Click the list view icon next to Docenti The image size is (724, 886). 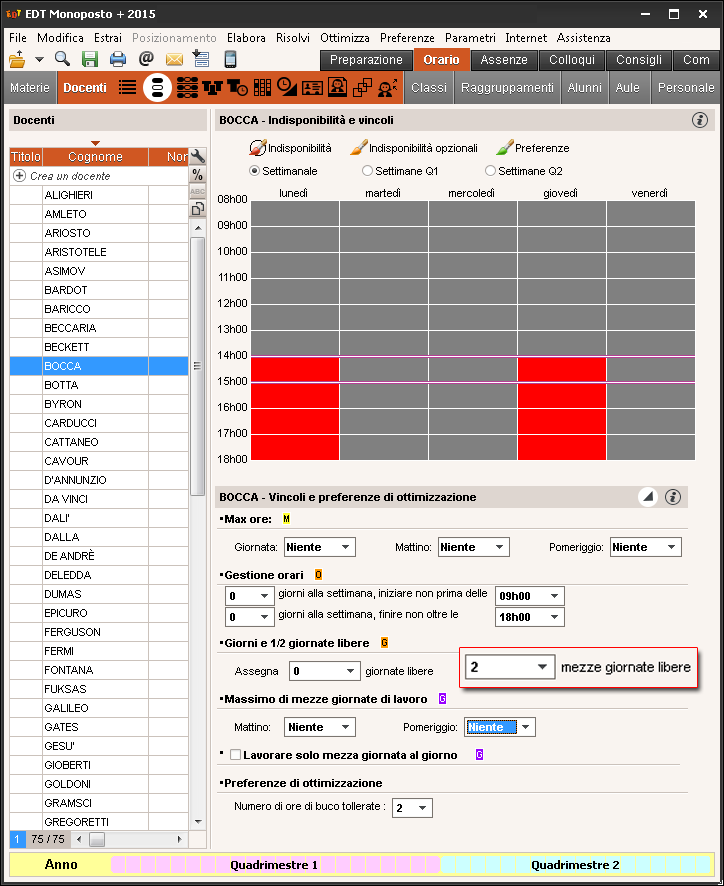click(128, 87)
